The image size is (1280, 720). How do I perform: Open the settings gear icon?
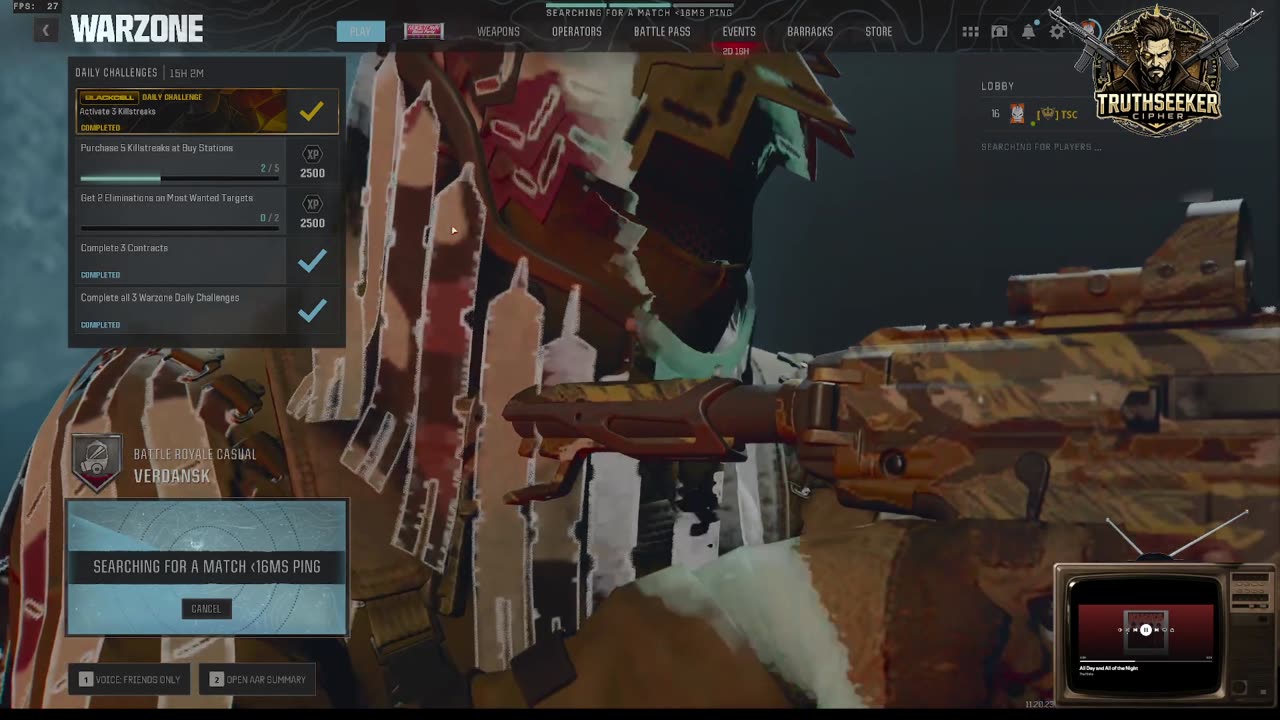(x=1057, y=32)
